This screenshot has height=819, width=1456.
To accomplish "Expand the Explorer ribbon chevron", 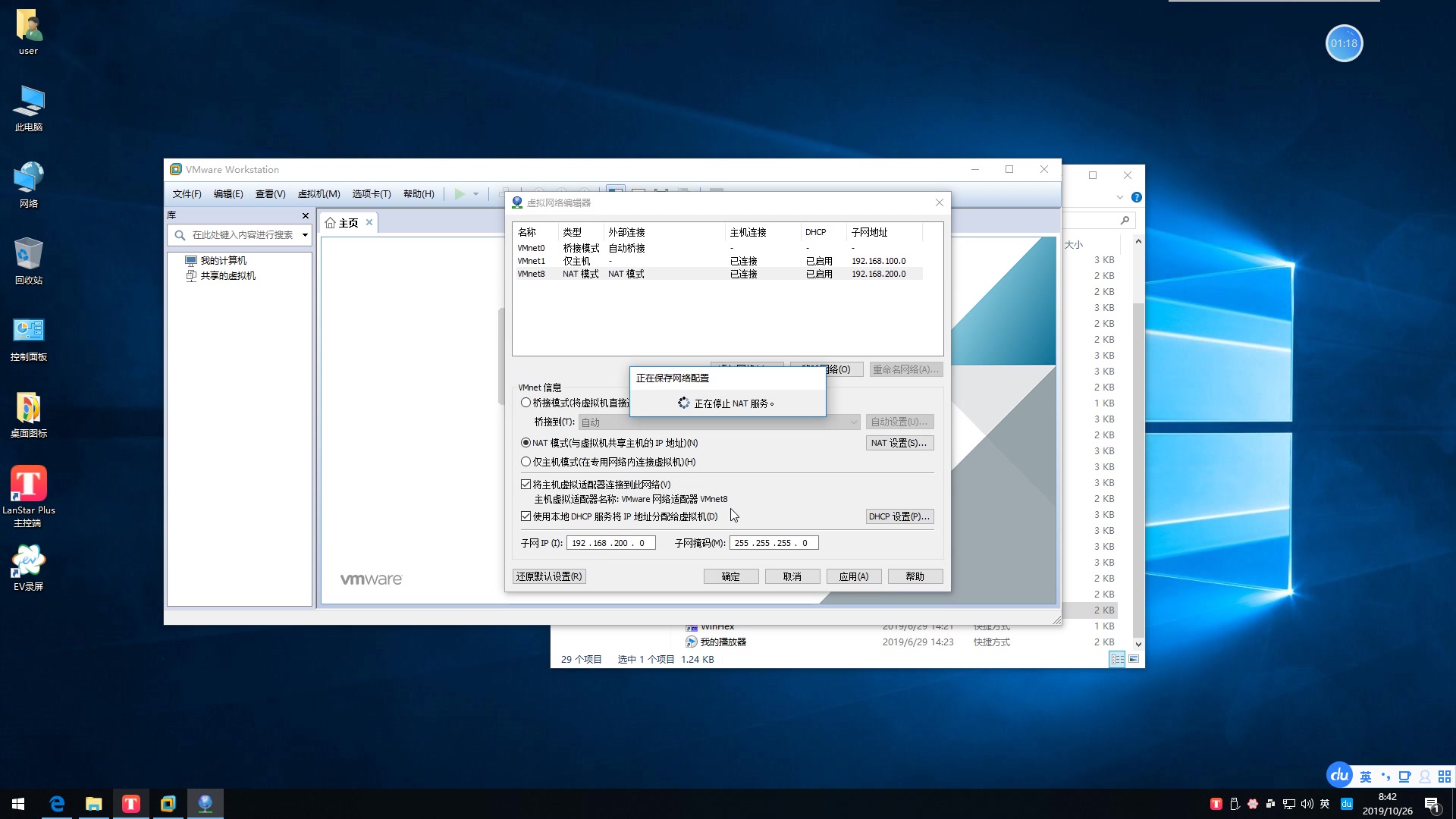I will coord(1120,197).
